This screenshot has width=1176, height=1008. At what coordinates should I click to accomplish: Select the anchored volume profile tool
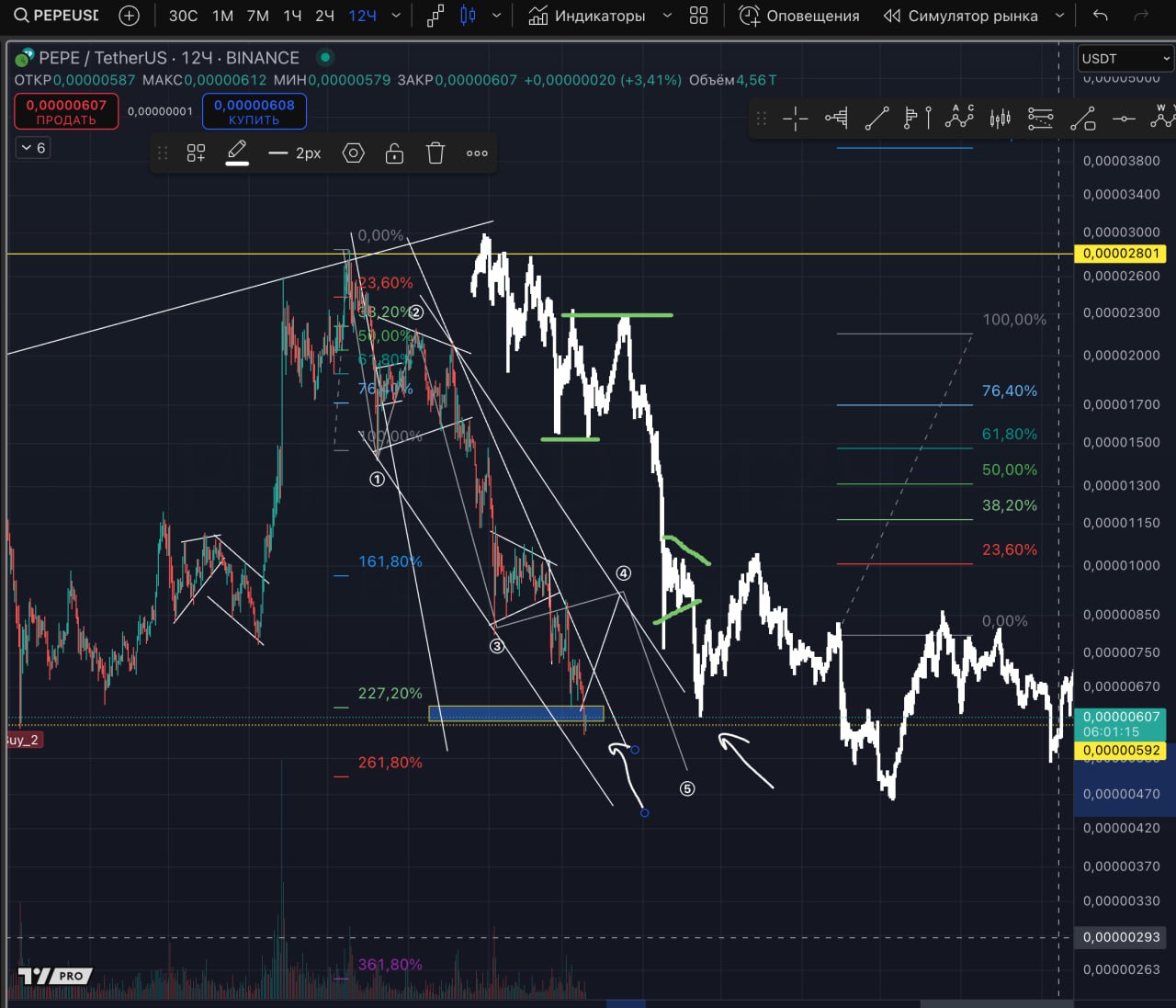[836, 118]
